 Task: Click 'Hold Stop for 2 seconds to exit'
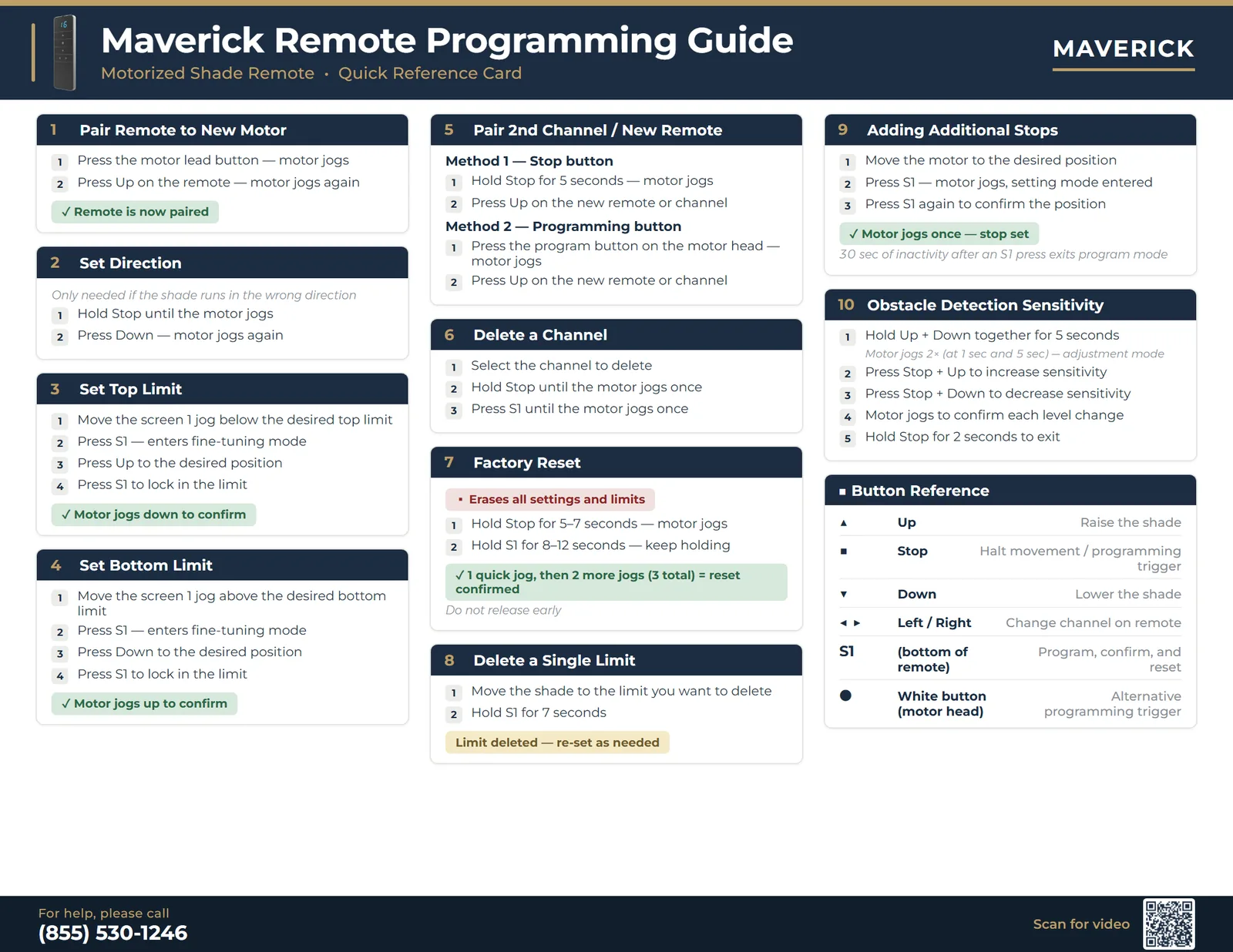click(x=963, y=437)
